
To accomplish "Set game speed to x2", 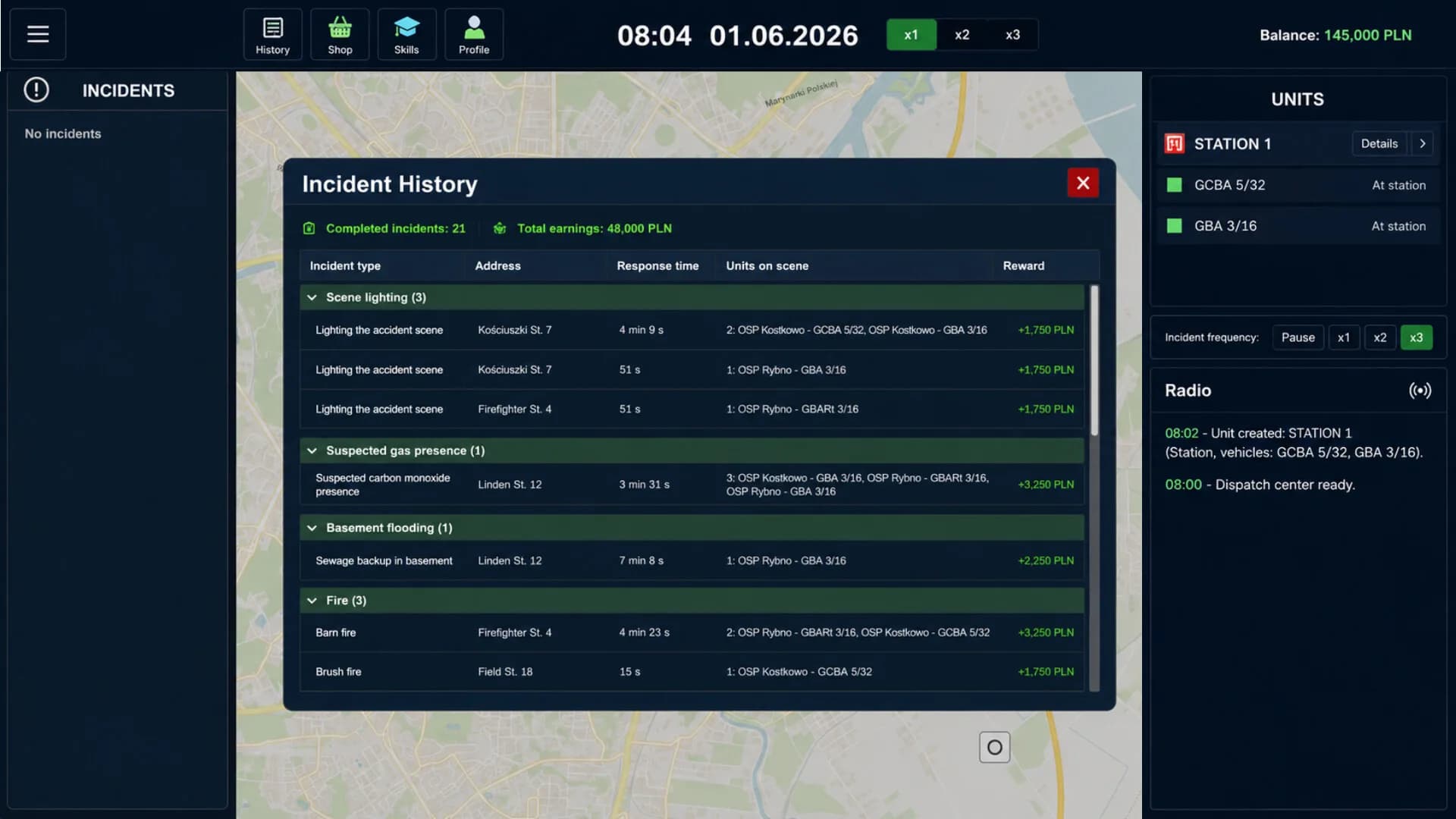I will click(x=962, y=35).
